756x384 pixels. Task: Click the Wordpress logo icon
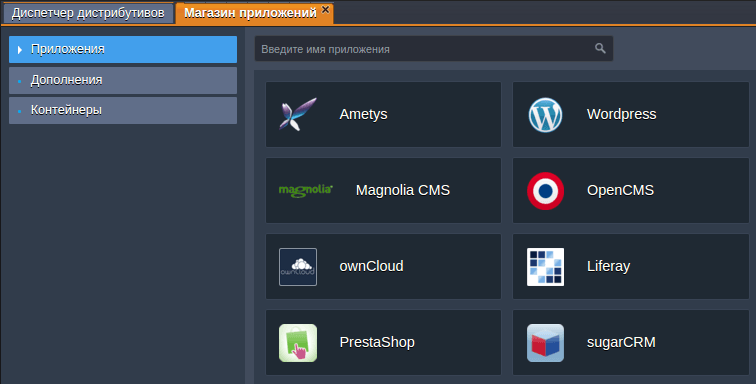tap(545, 115)
